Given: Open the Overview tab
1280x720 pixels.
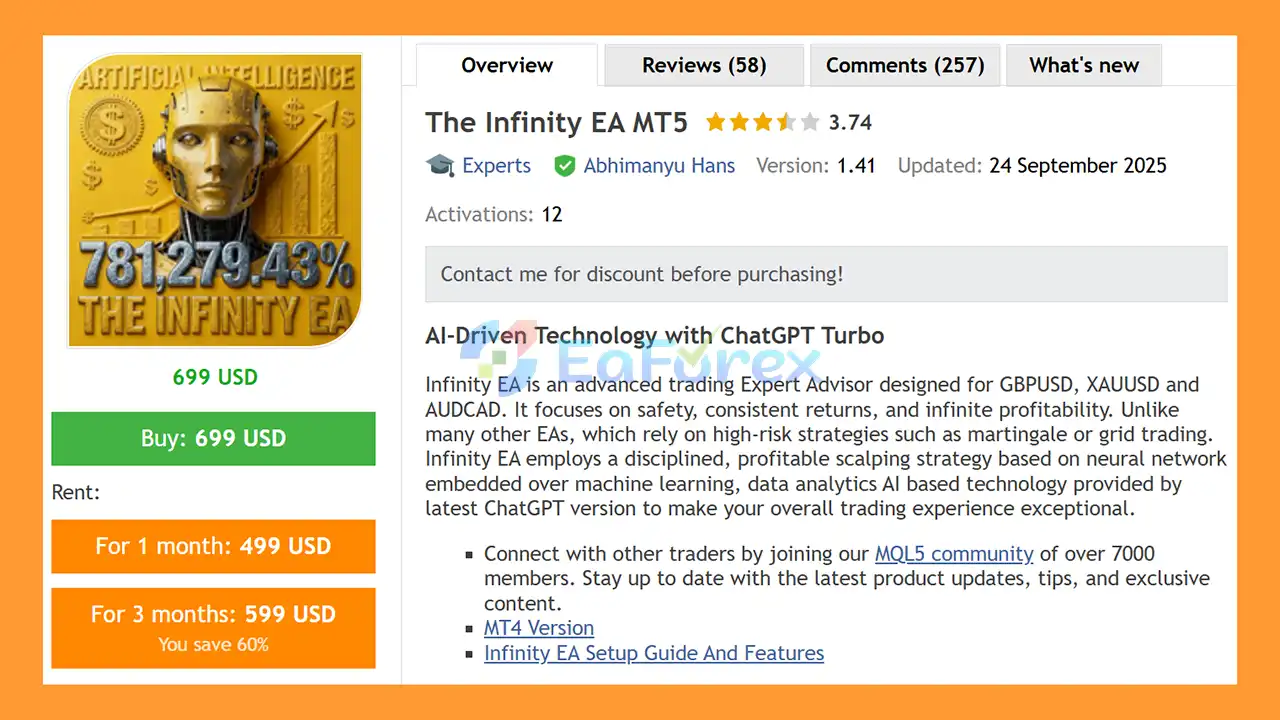Looking at the screenshot, I should point(507,66).
